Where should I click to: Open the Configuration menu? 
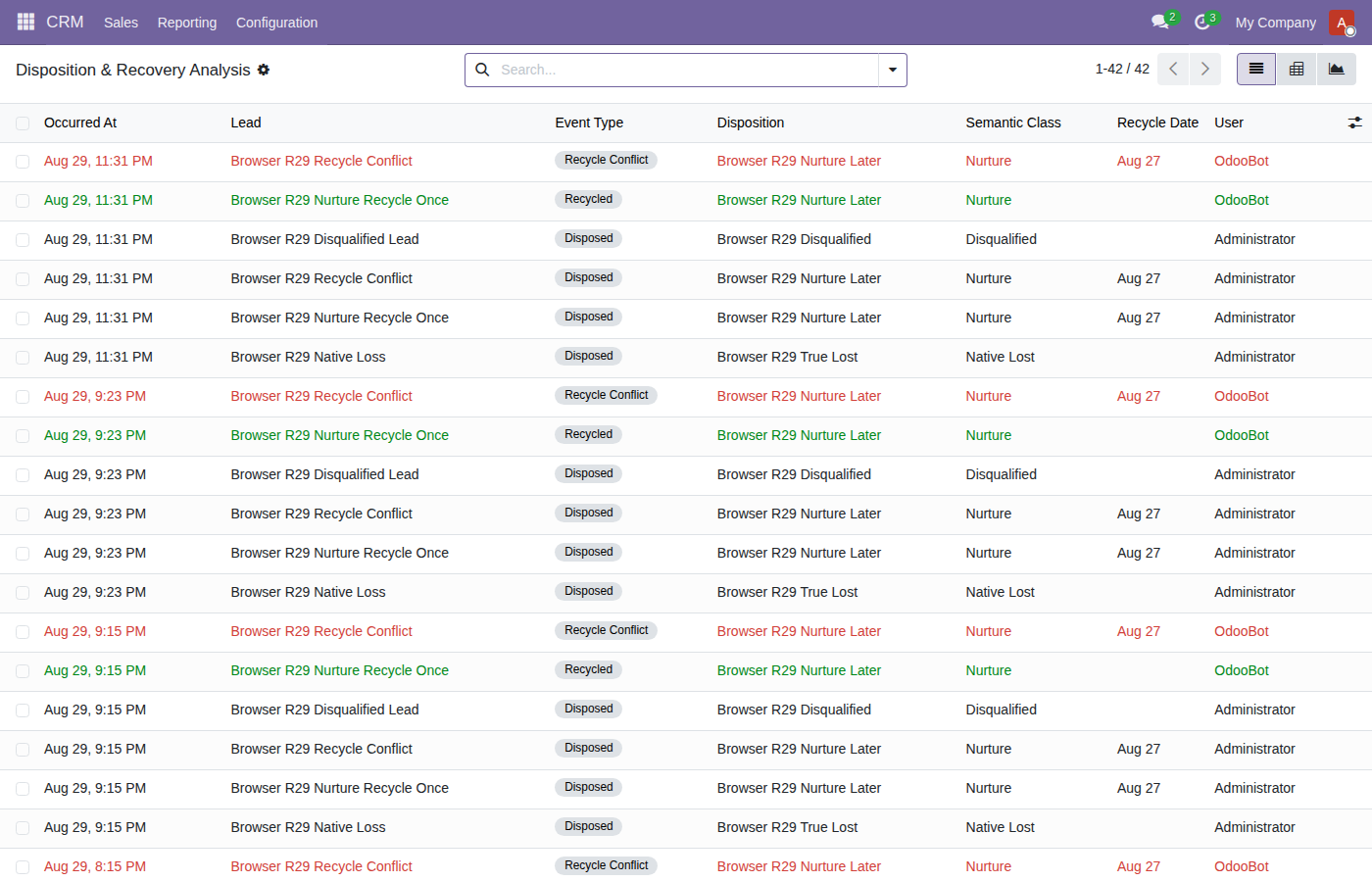point(276,23)
